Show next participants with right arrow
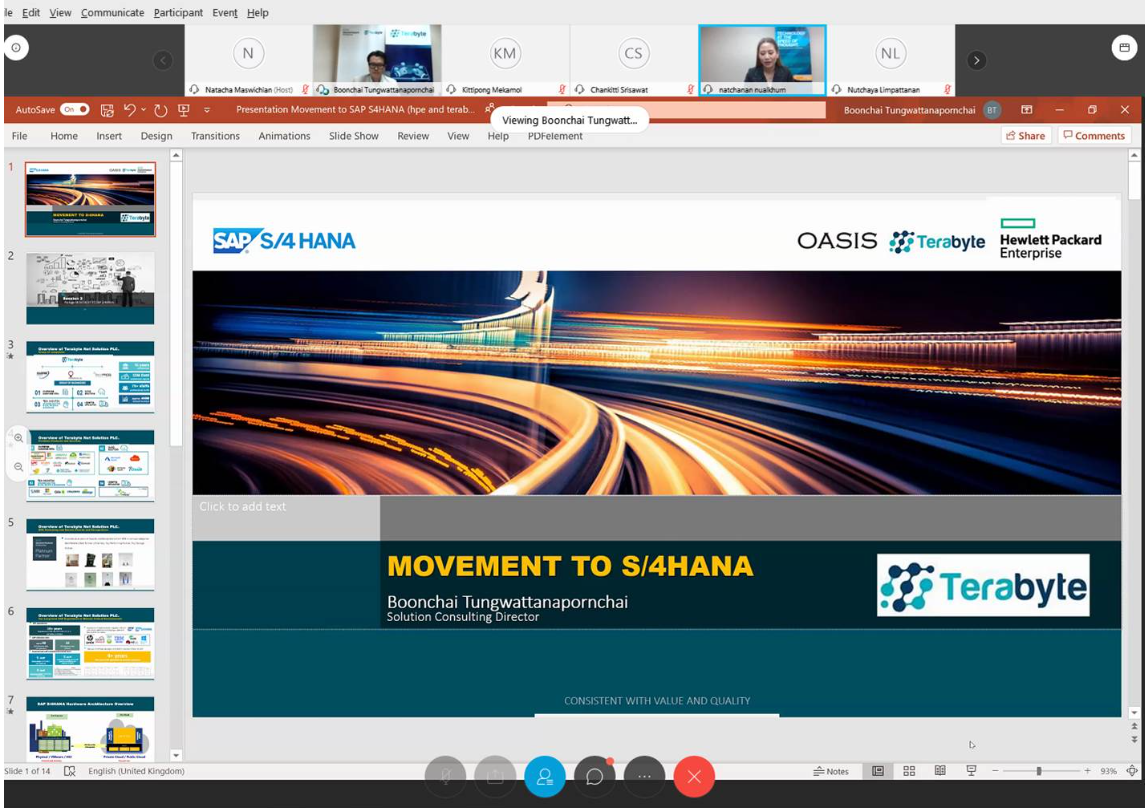 point(977,60)
